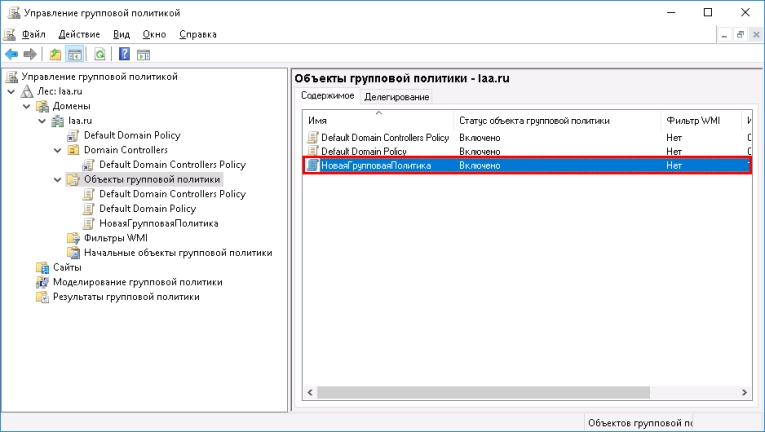Click the Back arrow in the toolbar
Screen dimensions: 765x432
click(11, 54)
